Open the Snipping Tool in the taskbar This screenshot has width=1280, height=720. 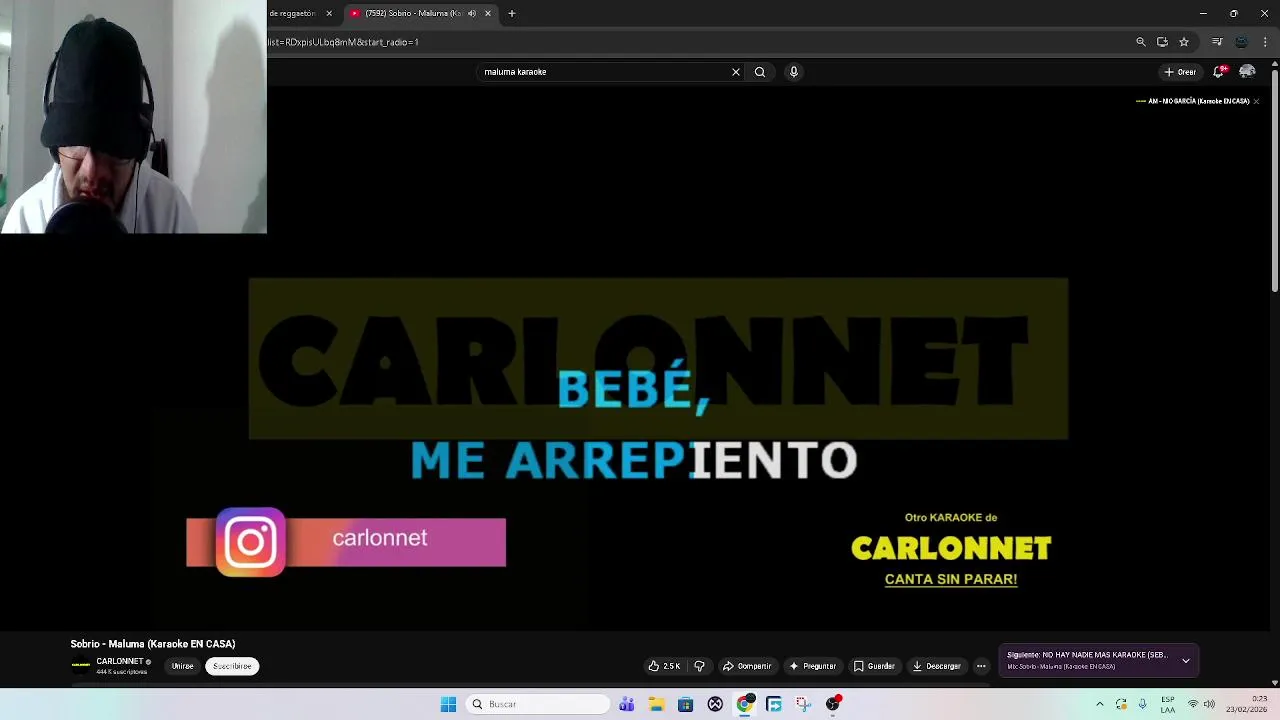803,704
